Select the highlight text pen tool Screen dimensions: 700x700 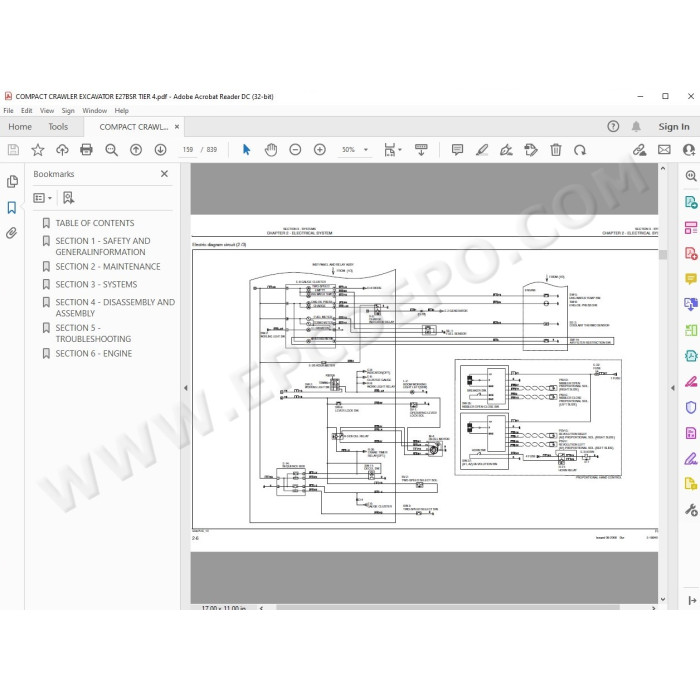pyautogui.click(x=482, y=150)
